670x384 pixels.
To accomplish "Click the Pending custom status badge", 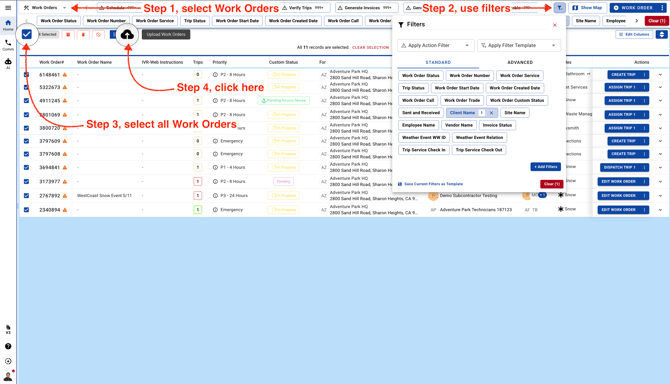I will pyautogui.click(x=283, y=182).
